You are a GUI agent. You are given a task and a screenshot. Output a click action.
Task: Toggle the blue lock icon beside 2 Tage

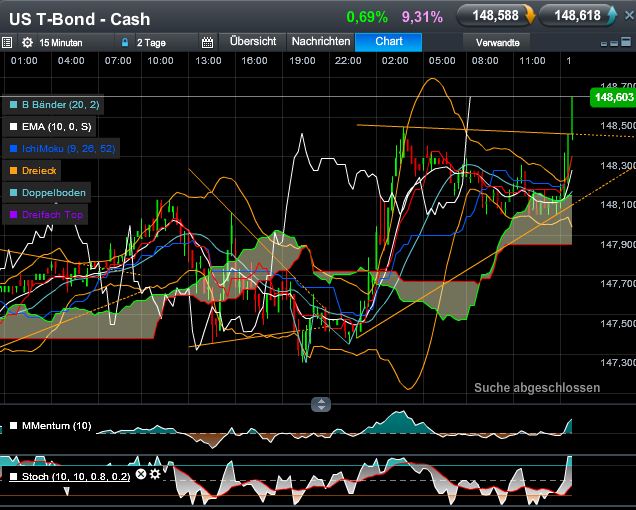[x=125, y=42]
